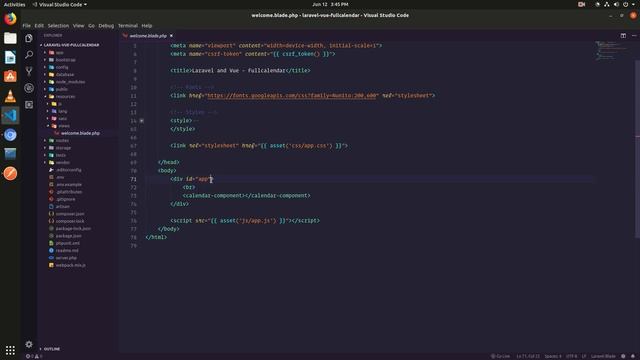The height and width of the screenshot is (360, 640).
Task: Follow the fonts.googleapis.com link in code
Action: (291, 96)
